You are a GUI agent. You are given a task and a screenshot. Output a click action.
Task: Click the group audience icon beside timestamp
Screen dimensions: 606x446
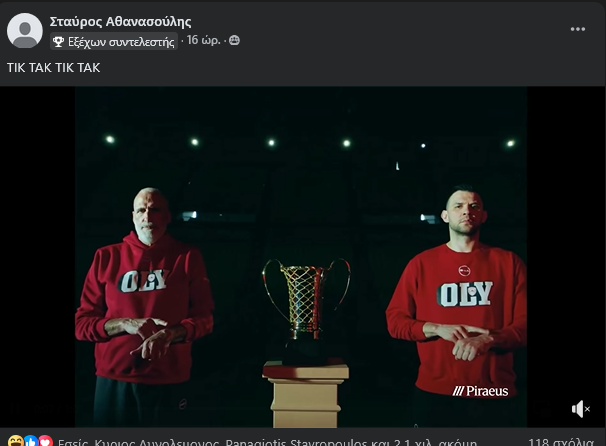coord(234,40)
